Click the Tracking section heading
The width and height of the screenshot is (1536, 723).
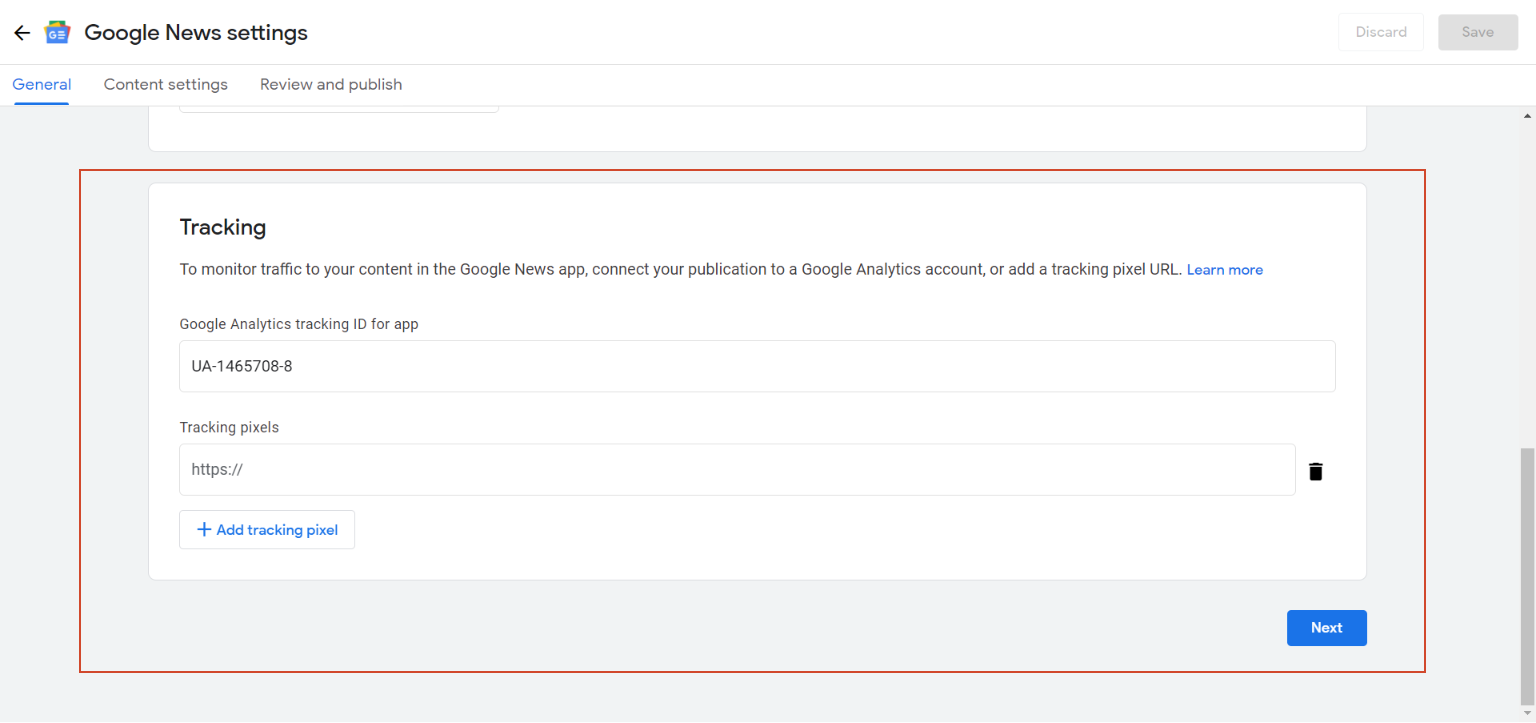pos(223,228)
